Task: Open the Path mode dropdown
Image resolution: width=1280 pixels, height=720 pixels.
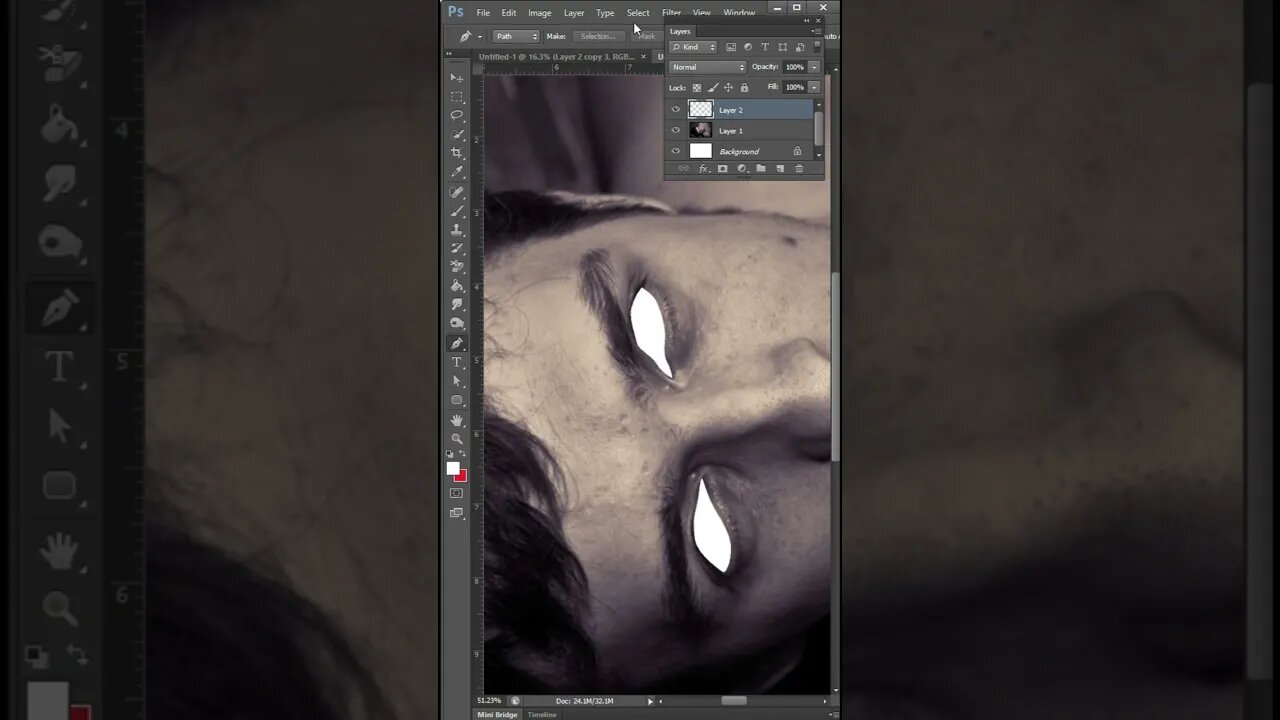Action: tap(516, 36)
